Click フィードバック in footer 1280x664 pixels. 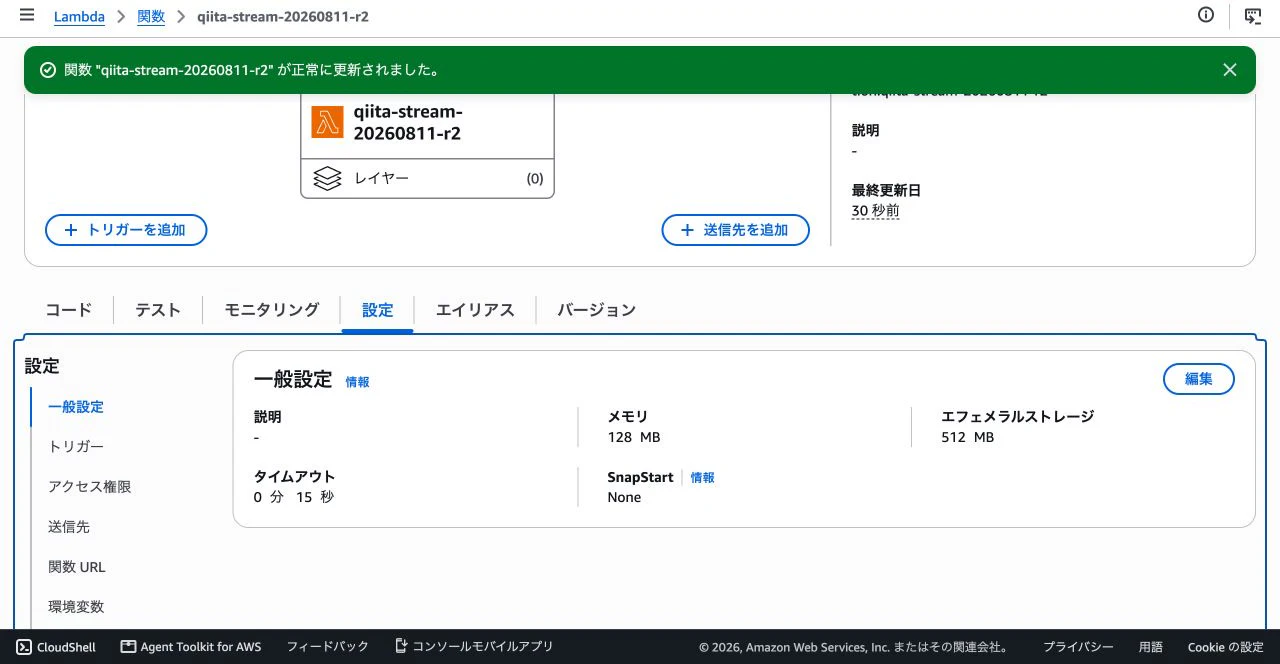point(327,647)
